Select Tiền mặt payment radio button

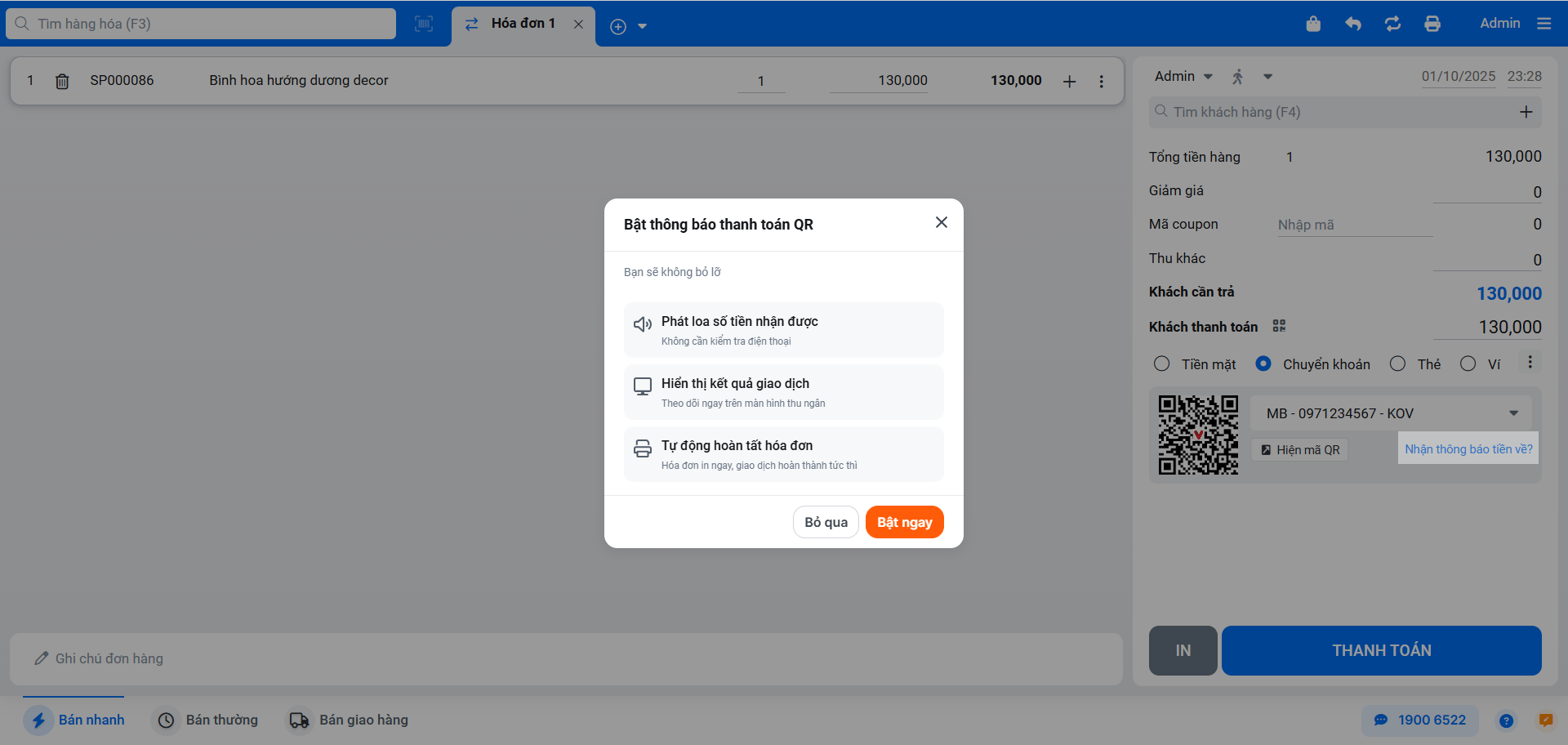click(1161, 364)
